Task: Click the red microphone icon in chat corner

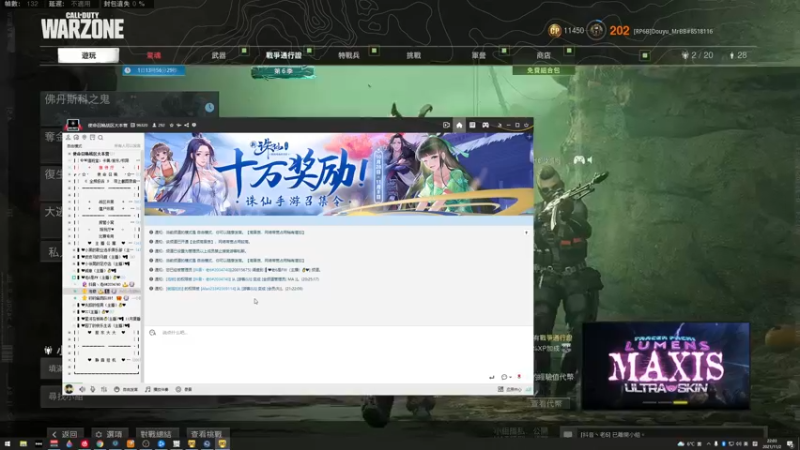Action: (x=519, y=377)
